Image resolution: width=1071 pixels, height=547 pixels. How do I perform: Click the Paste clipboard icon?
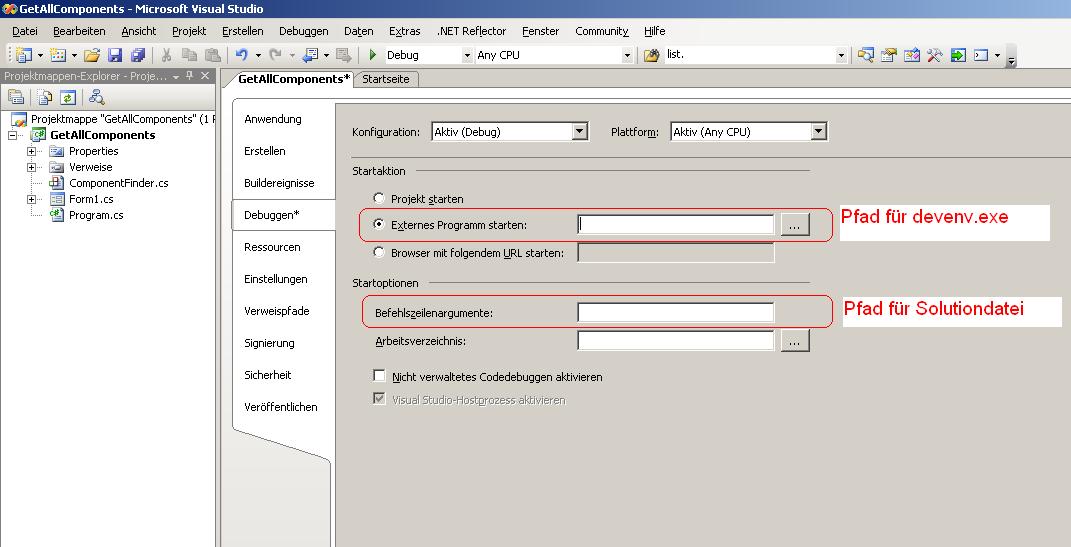pyautogui.click(x=213, y=55)
